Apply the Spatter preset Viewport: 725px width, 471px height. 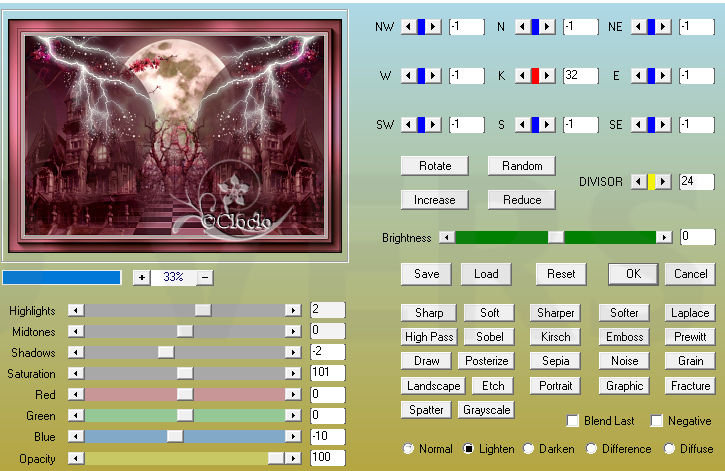click(x=426, y=410)
